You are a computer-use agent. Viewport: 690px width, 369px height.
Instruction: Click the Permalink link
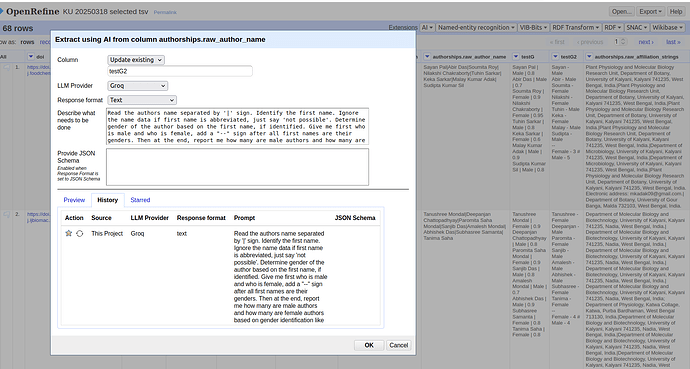point(165,12)
